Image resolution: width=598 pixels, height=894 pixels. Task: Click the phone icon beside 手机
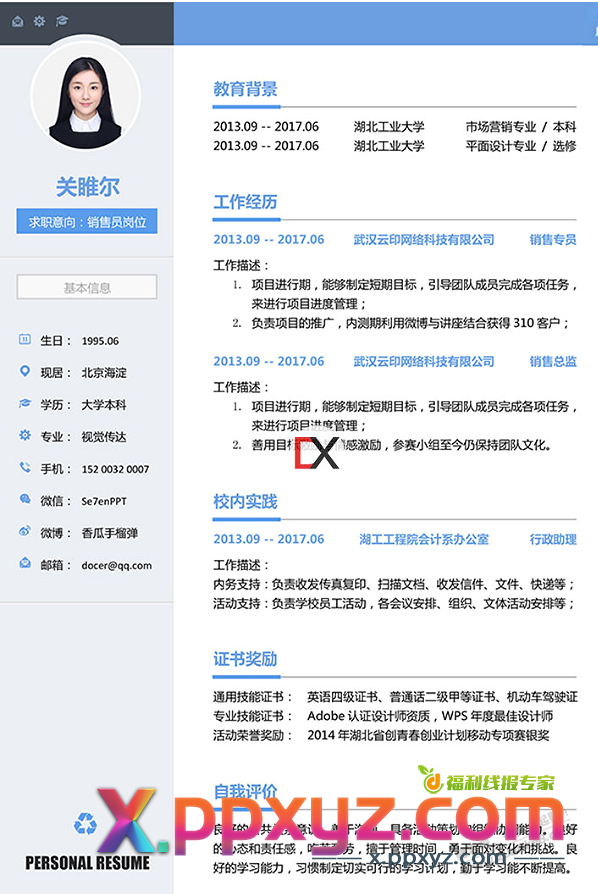25,468
